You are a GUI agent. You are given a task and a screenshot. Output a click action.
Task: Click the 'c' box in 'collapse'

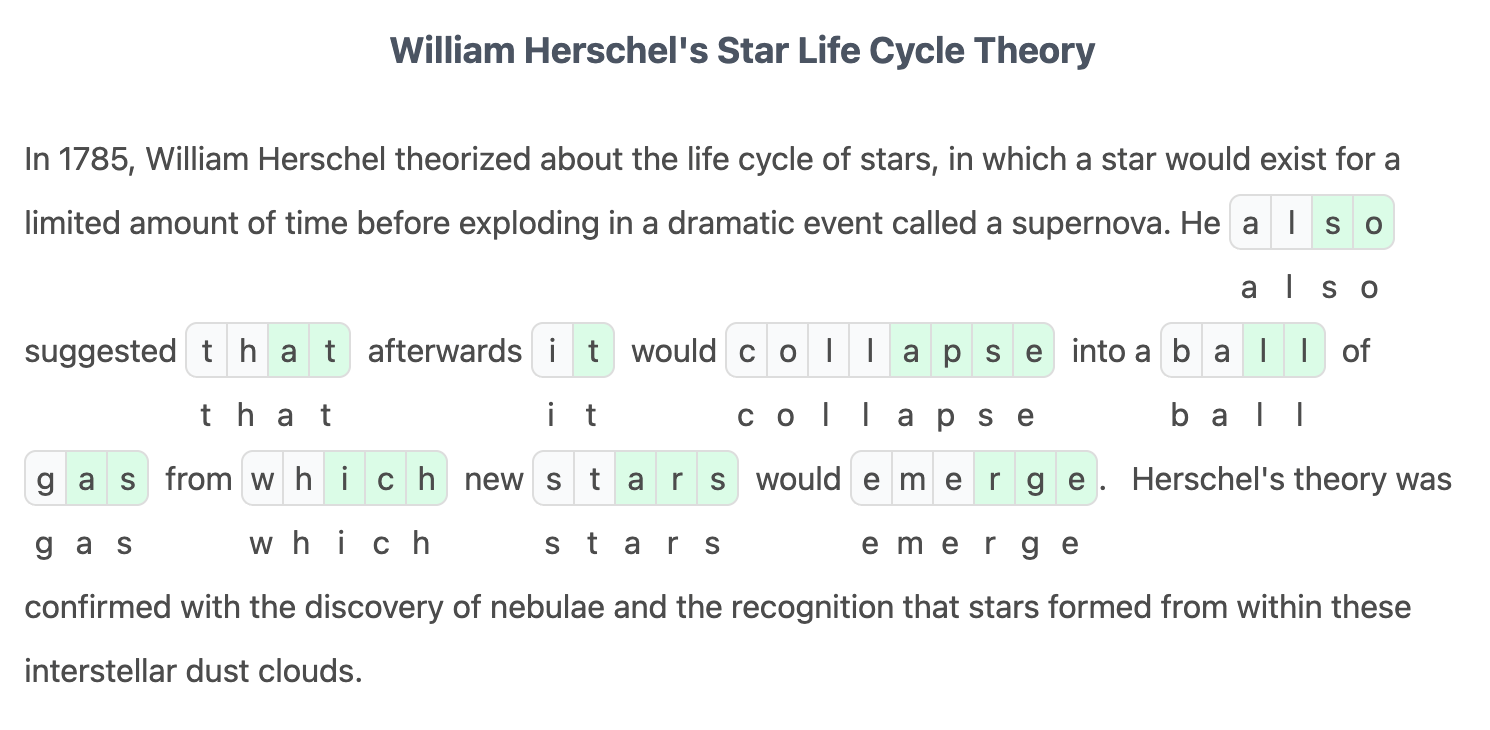tap(746, 351)
